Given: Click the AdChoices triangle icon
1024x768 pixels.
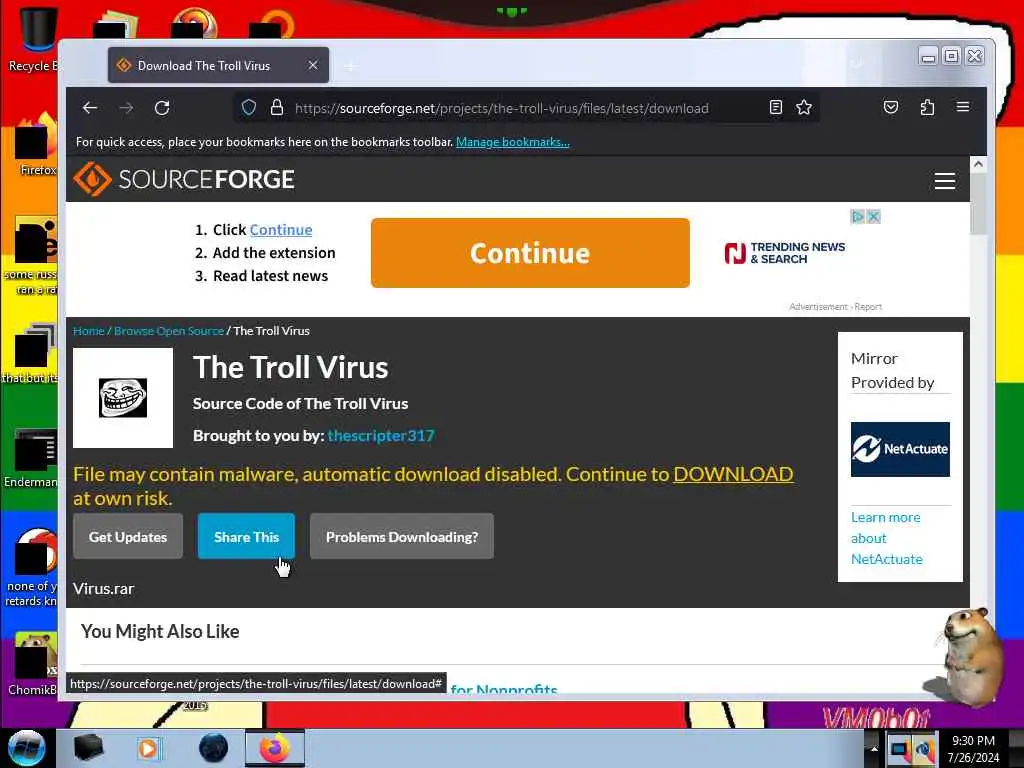Looking at the screenshot, I should (858, 216).
